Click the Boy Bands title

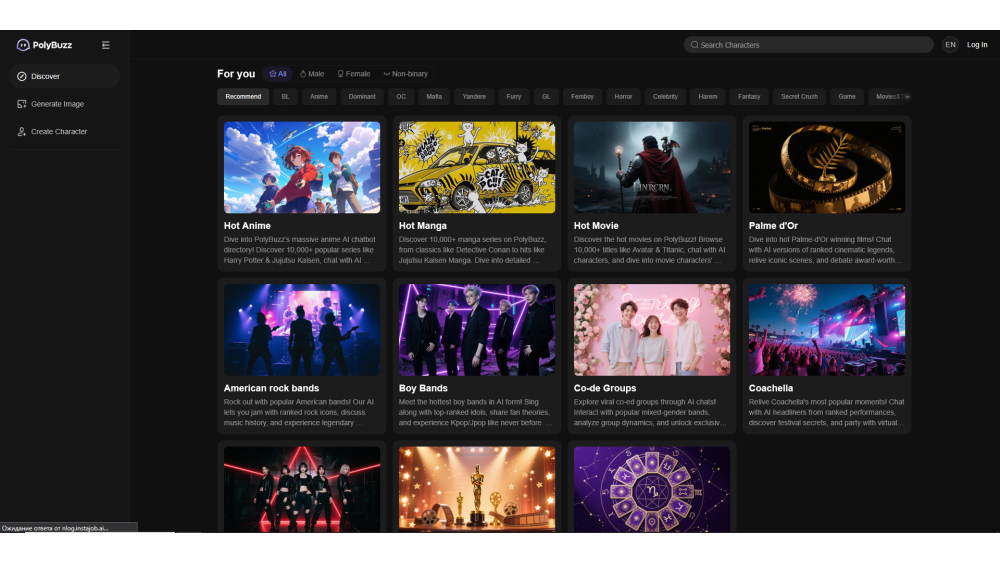423,388
